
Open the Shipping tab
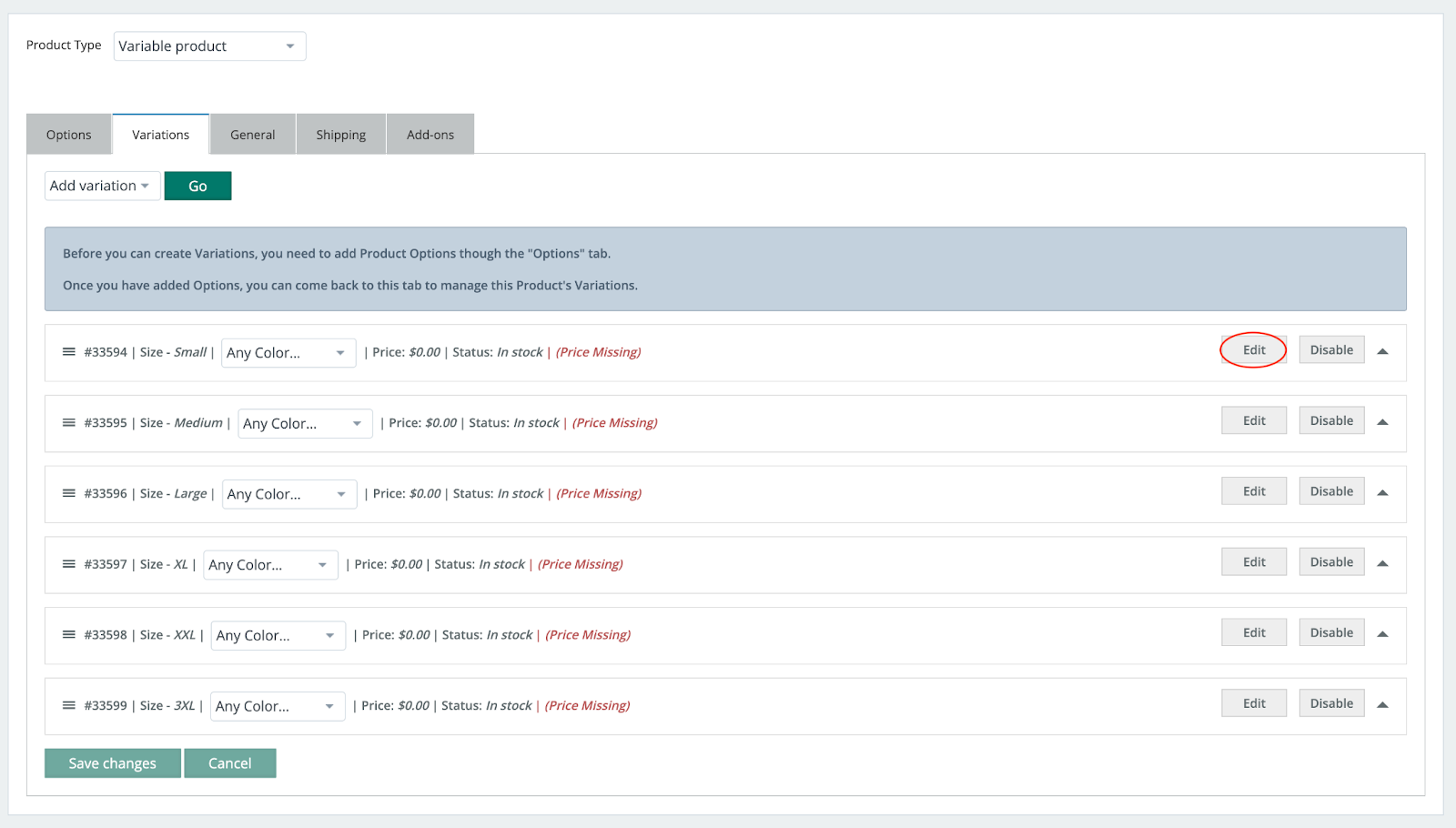coord(340,135)
